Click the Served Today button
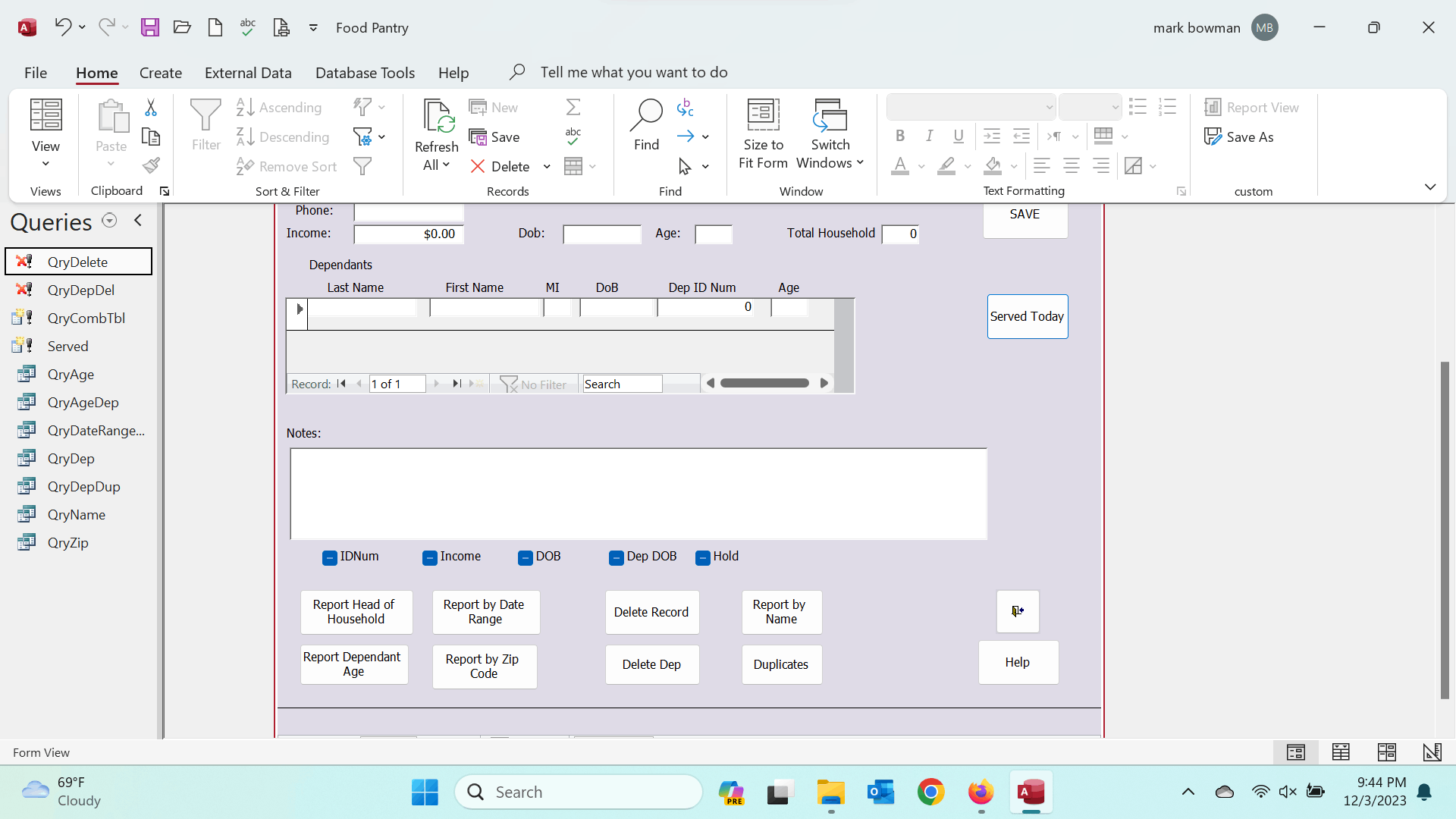The image size is (1456, 819). (x=1028, y=316)
